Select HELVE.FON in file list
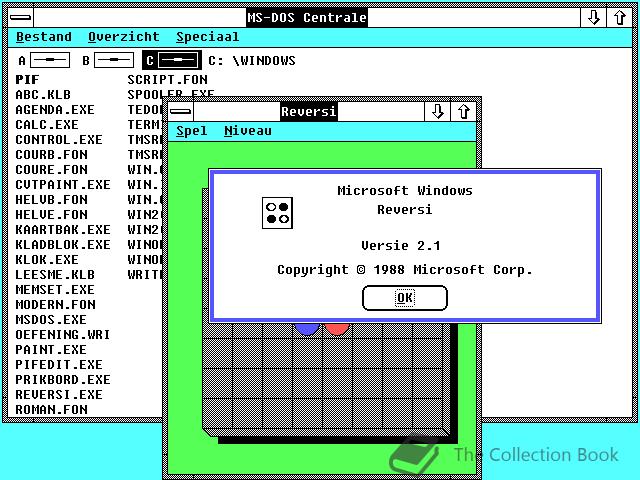 [51, 215]
